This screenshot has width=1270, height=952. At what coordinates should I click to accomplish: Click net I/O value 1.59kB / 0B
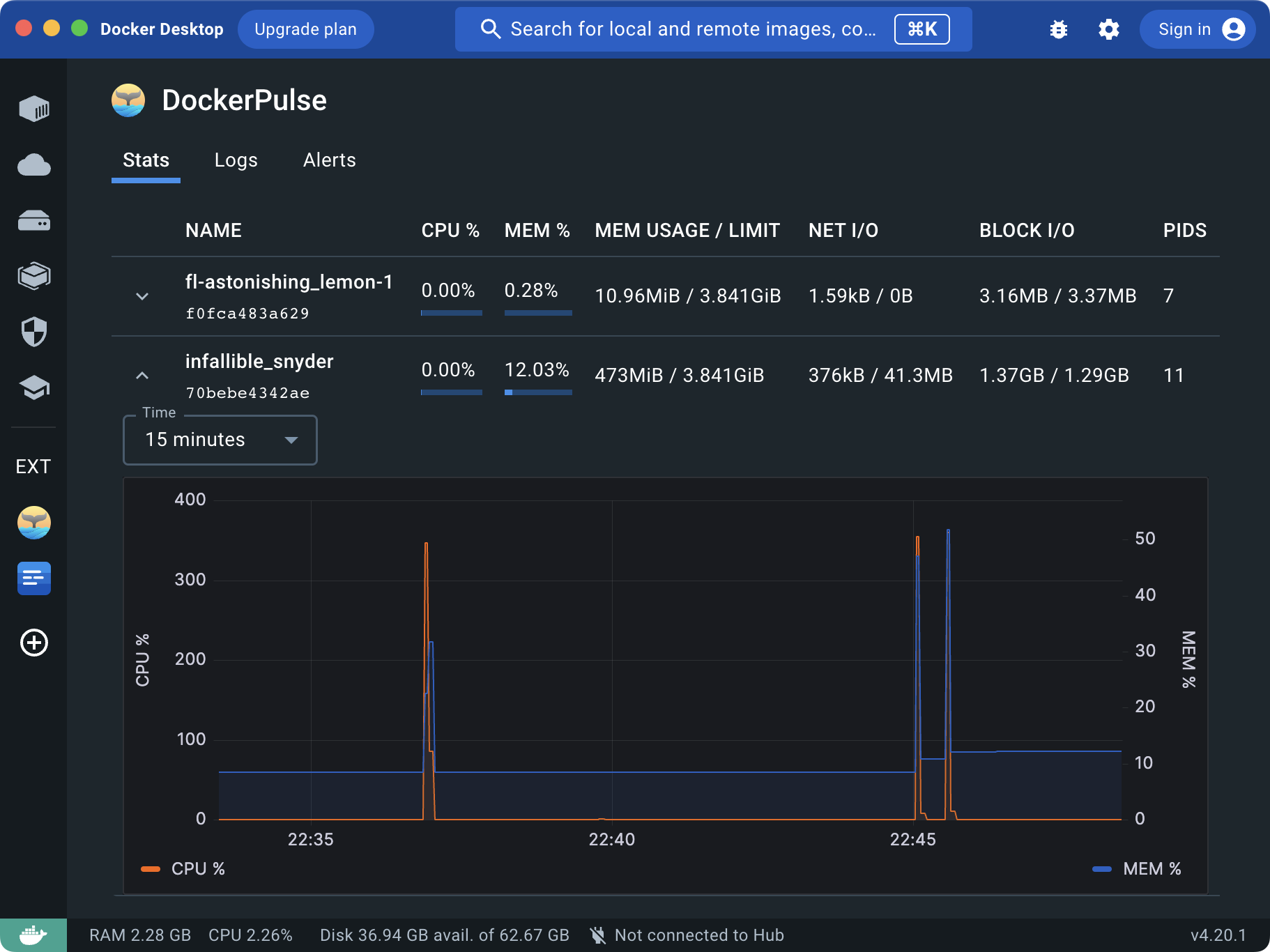(861, 296)
